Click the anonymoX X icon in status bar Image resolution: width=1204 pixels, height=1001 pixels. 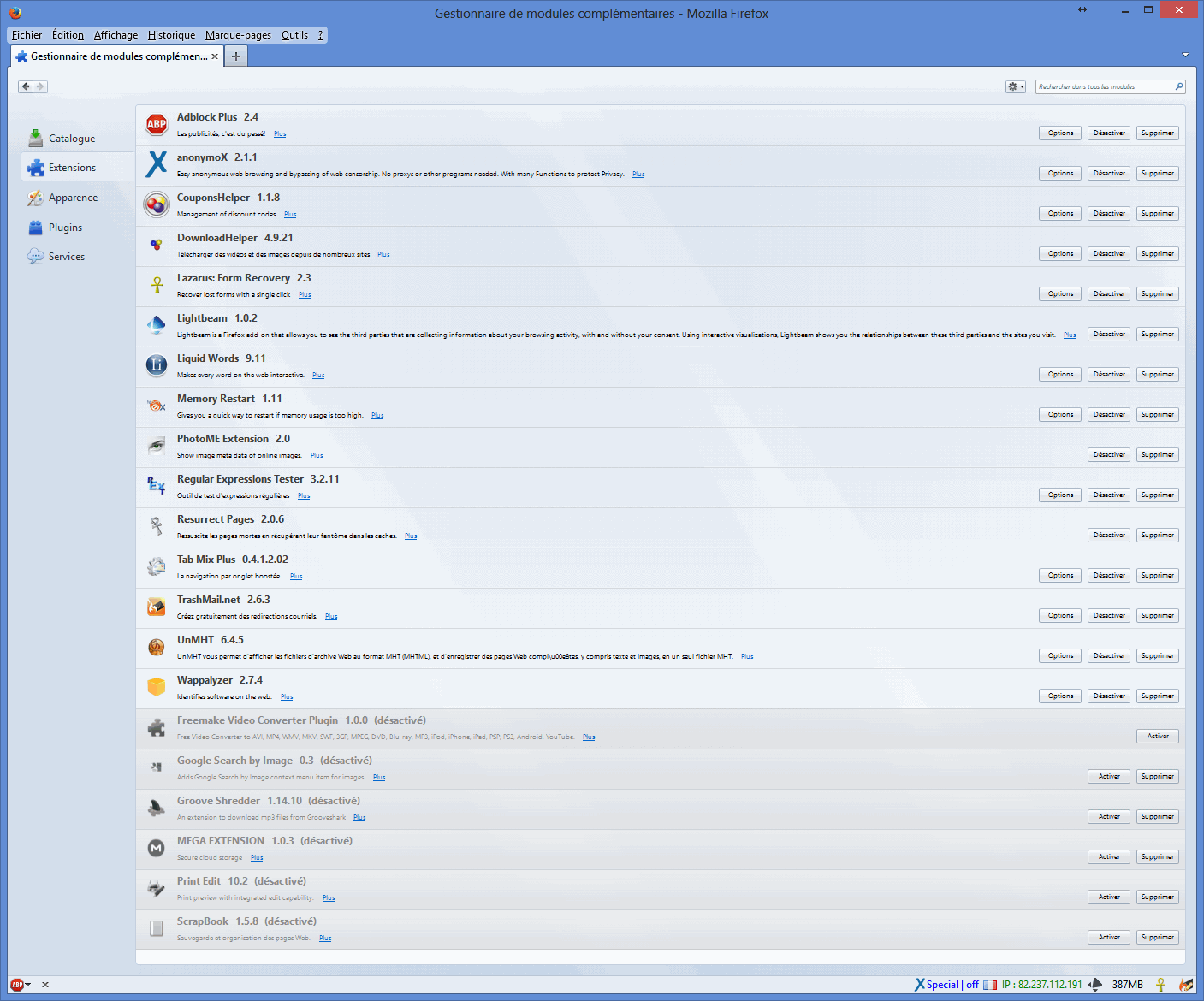pyautogui.click(x=920, y=985)
